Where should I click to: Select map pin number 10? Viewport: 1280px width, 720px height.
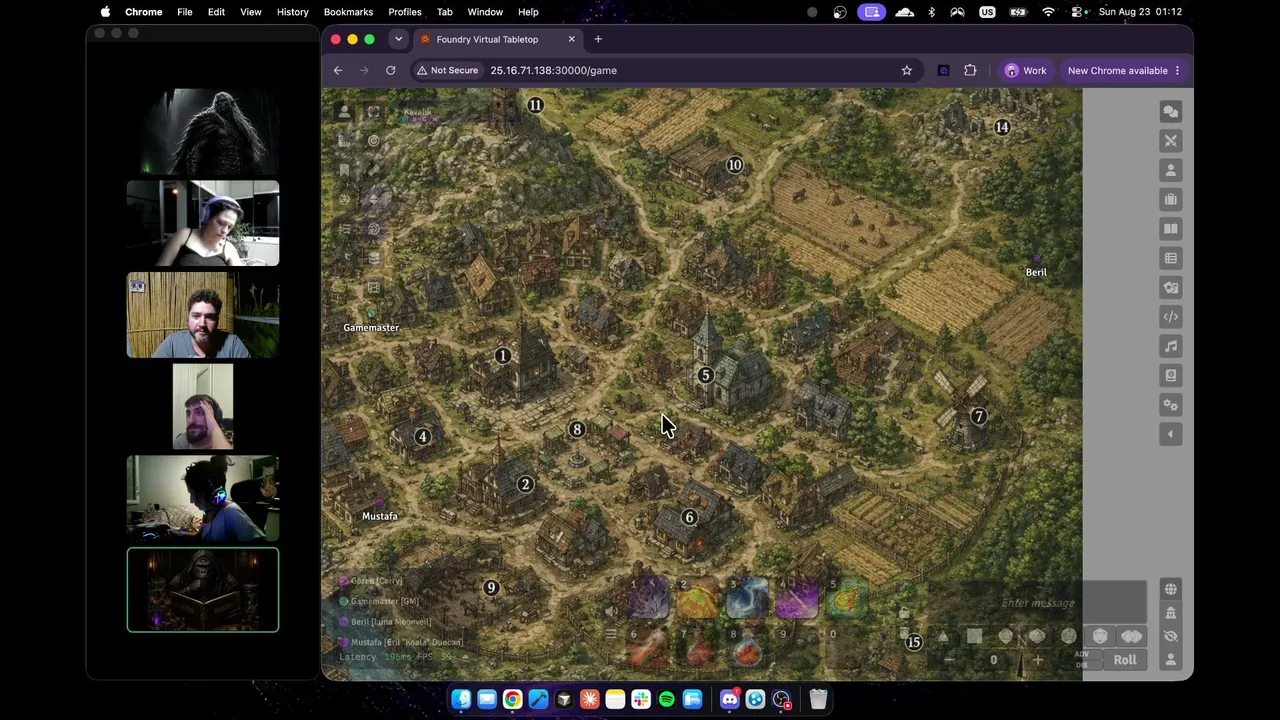pyautogui.click(x=735, y=165)
